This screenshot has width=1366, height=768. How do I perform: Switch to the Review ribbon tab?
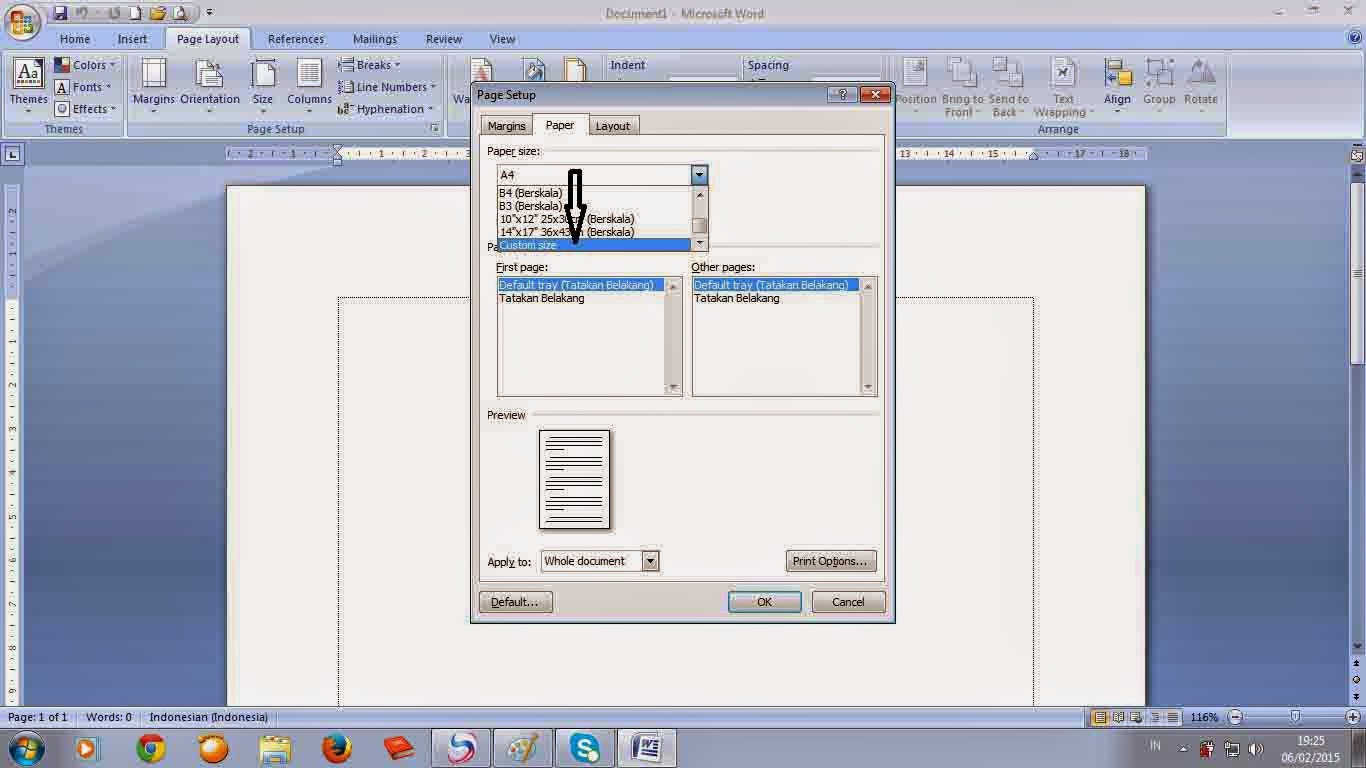(x=444, y=39)
